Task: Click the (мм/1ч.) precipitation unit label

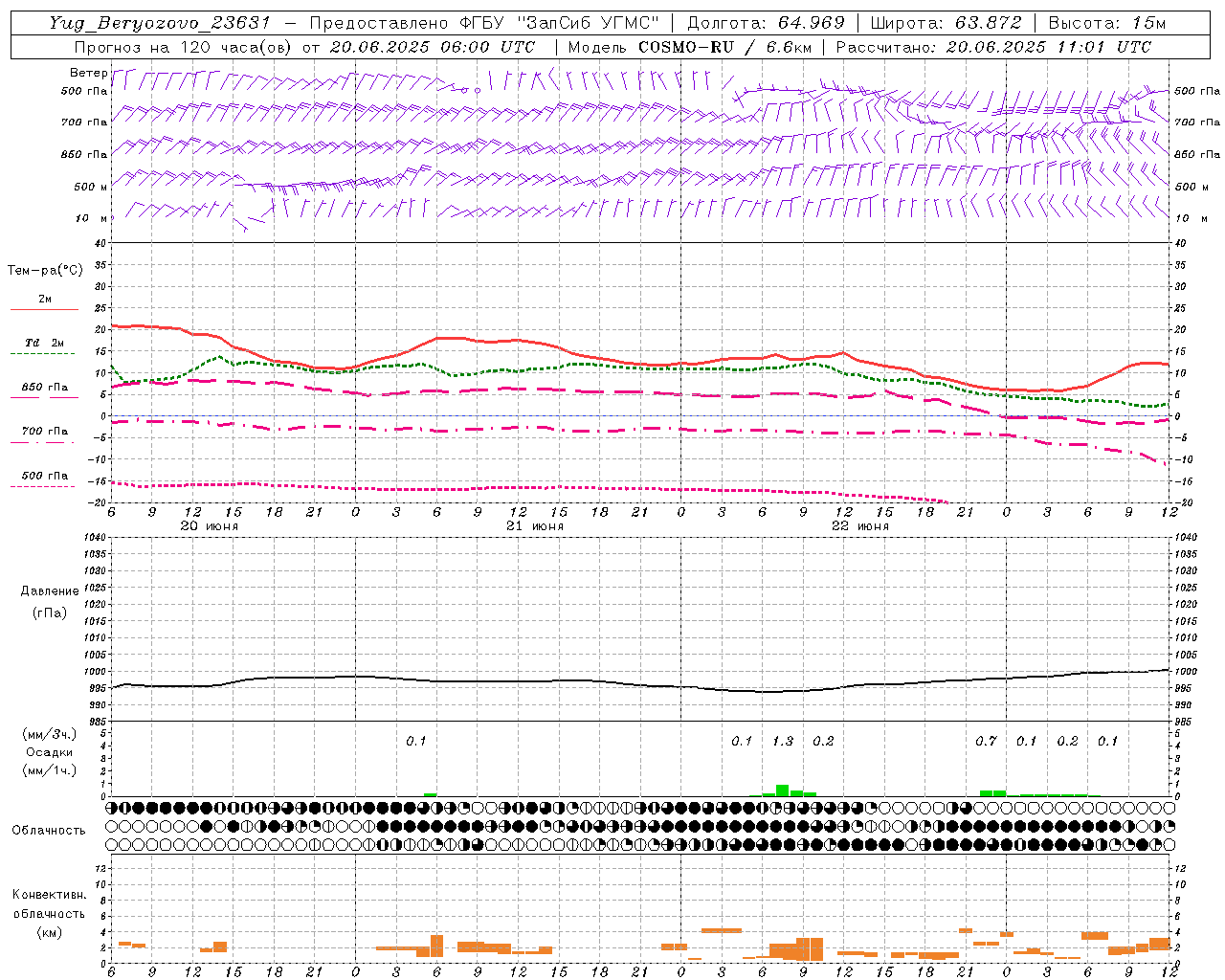Action: point(48,770)
